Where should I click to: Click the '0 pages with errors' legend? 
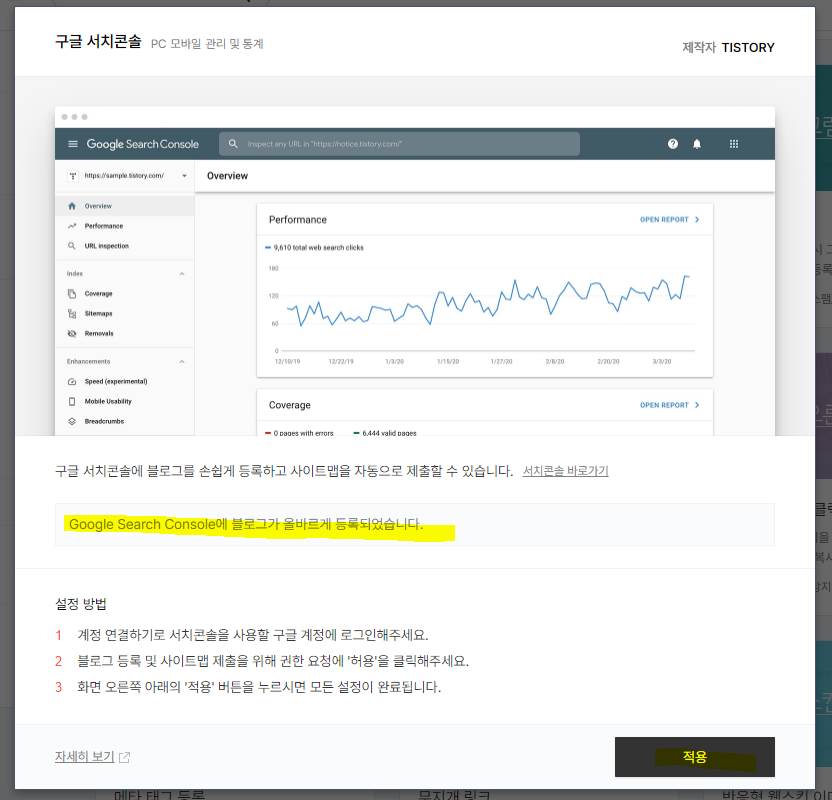pos(299,433)
